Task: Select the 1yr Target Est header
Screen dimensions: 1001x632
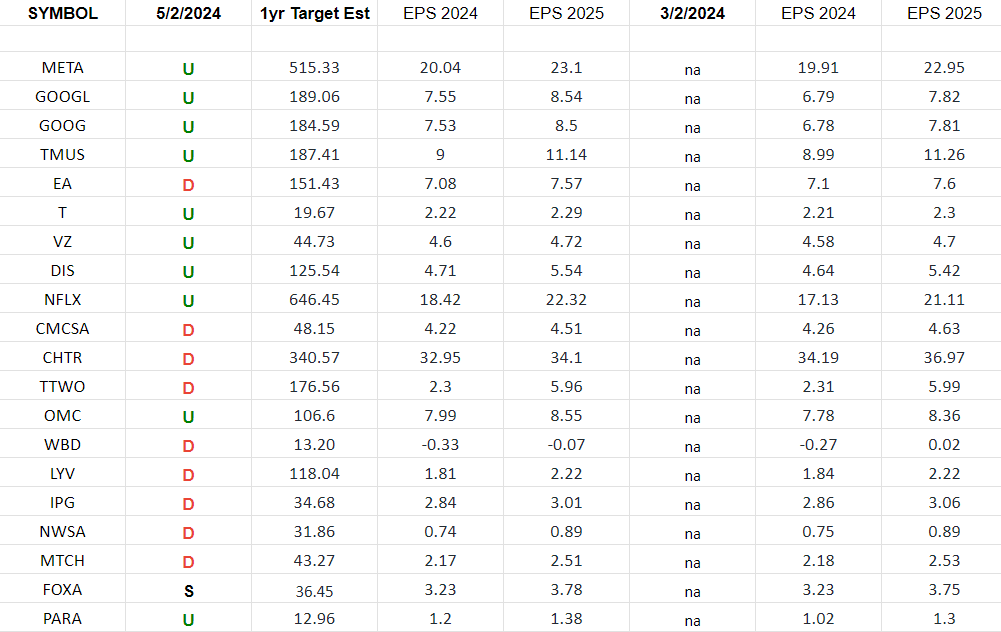Action: coord(315,13)
